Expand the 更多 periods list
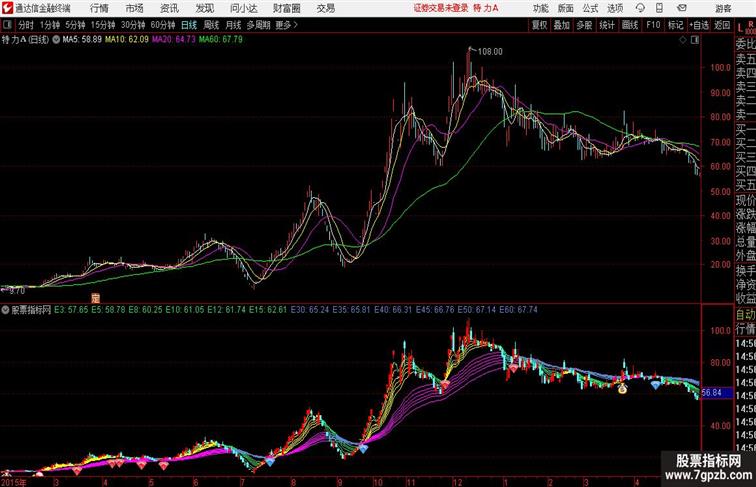Image resolution: width=756 pixels, height=487 pixels. (x=287, y=25)
